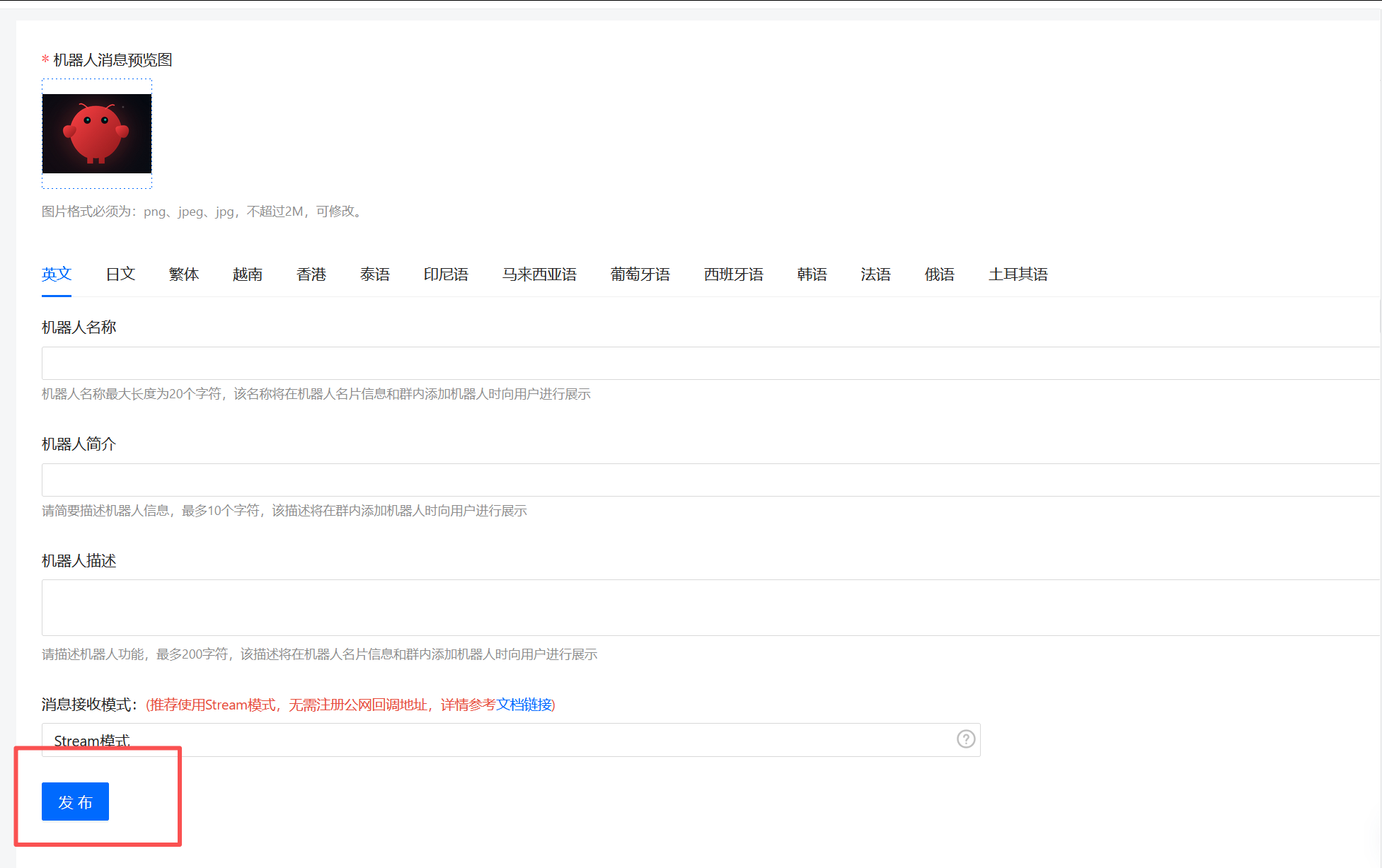Switch to the 法语 tab
Image resolution: width=1382 pixels, height=868 pixels.
pyautogui.click(x=875, y=274)
